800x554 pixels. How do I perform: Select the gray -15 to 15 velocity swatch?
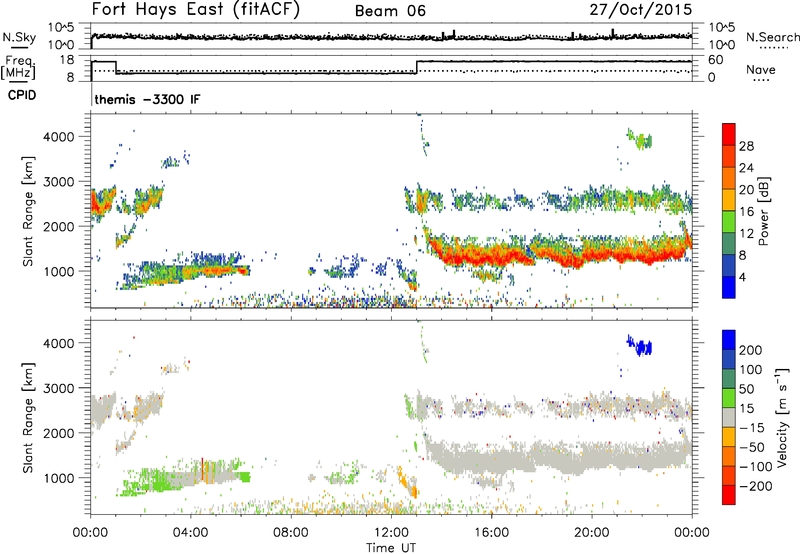pos(729,418)
